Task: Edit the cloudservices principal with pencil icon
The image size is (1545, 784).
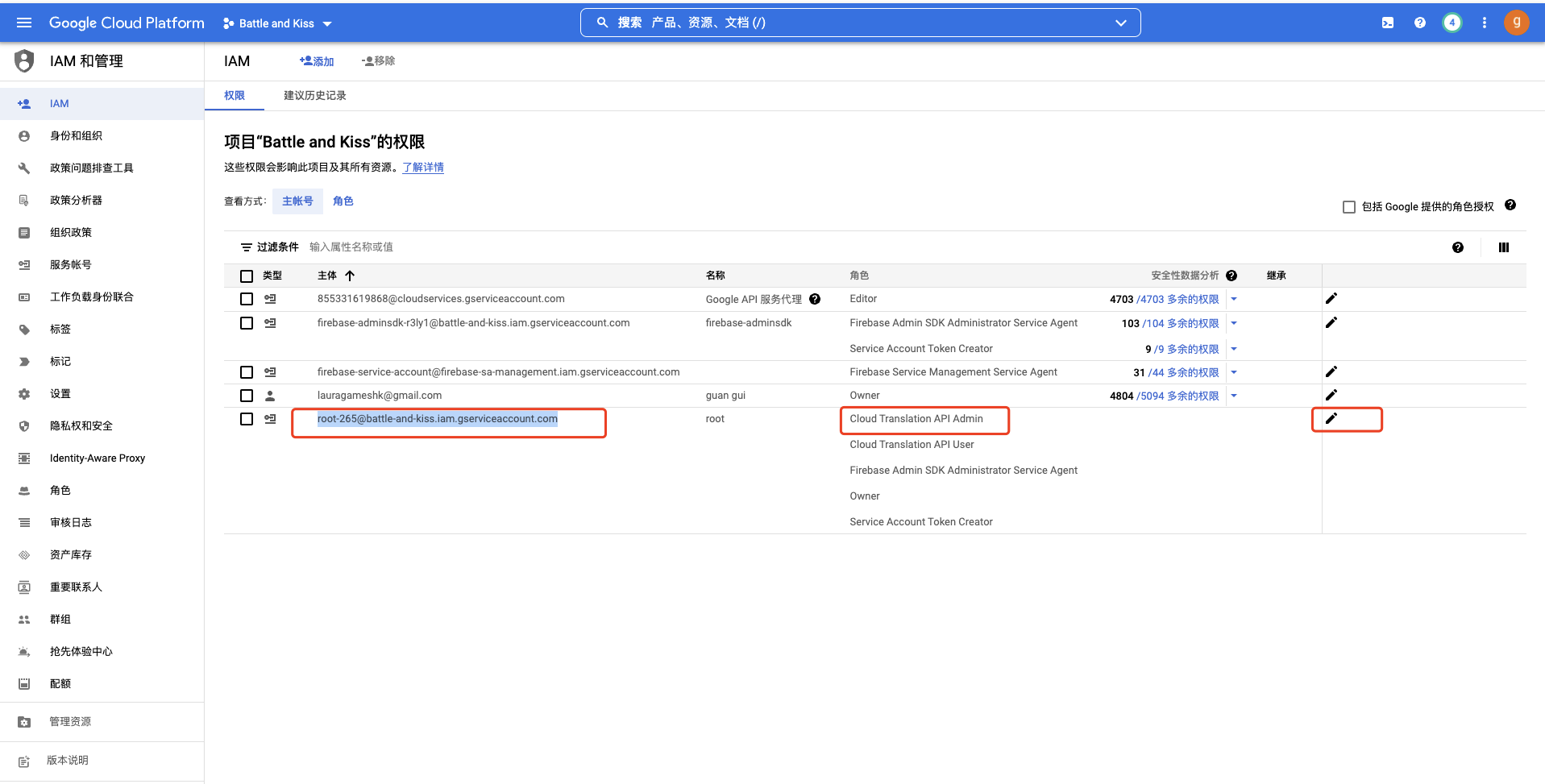Action: pyautogui.click(x=1331, y=298)
